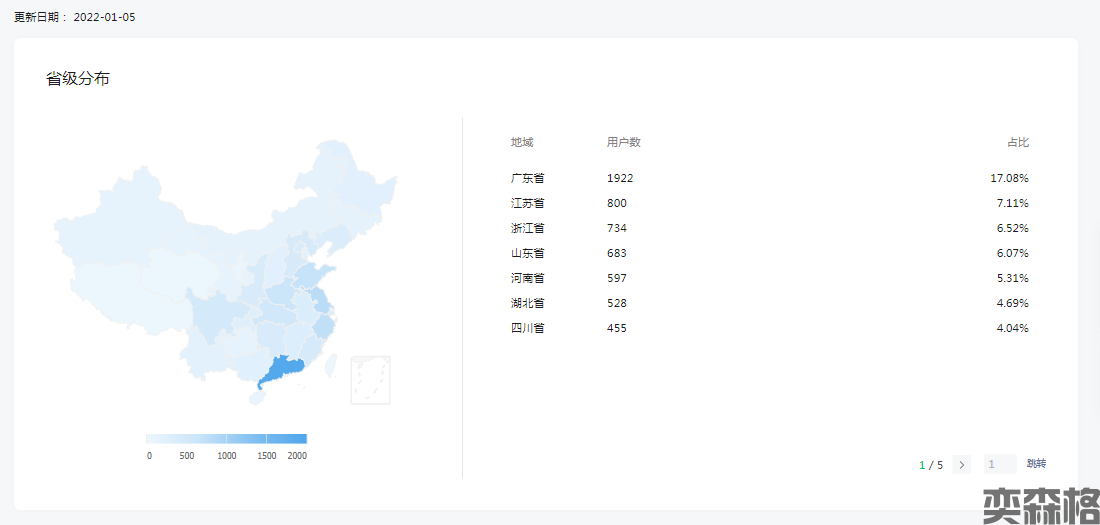
Task: Click the page number input box
Action: point(999,464)
